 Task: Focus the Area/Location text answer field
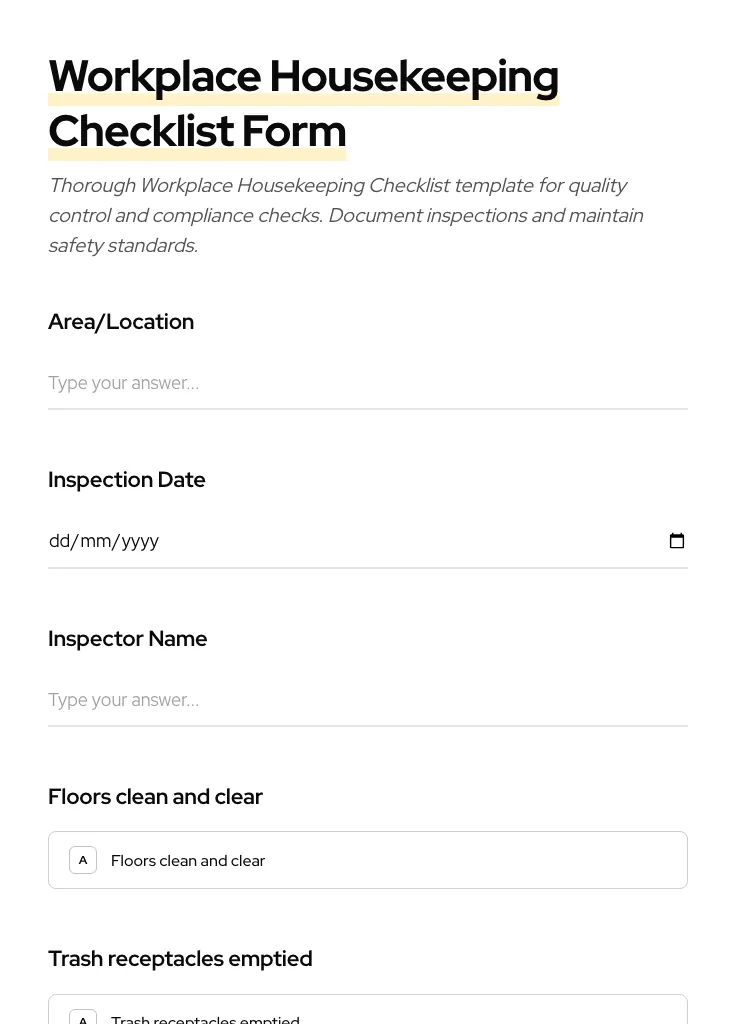(x=368, y=383)
